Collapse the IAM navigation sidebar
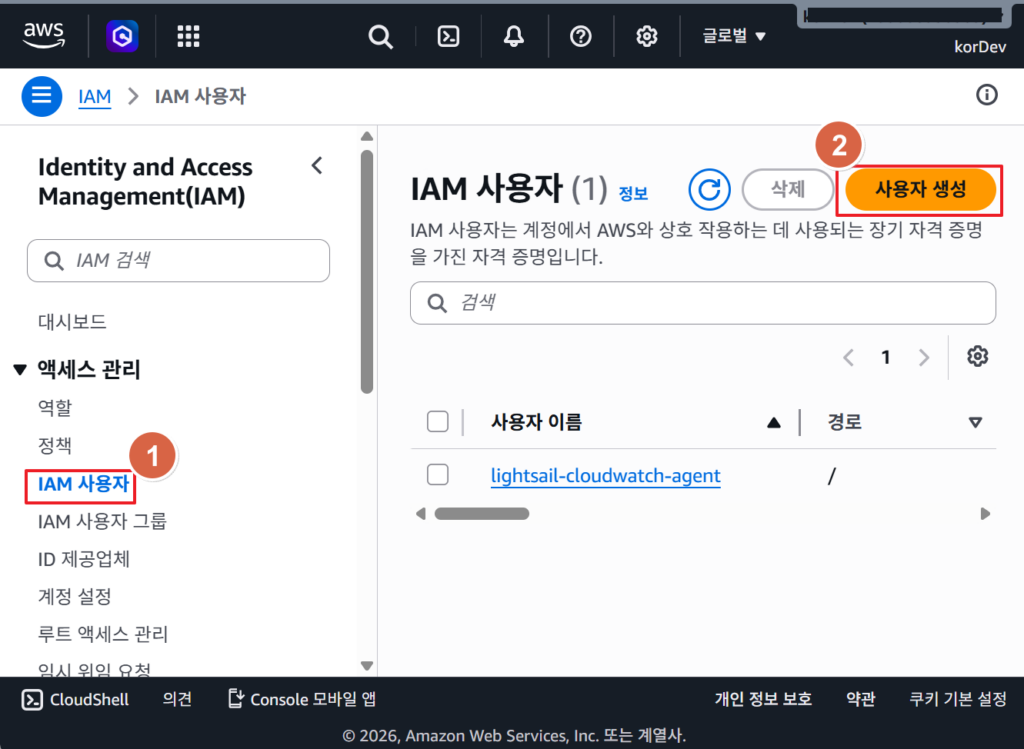Image resolution: width=1024 pixels, height=749 pixels. [317, 166]
